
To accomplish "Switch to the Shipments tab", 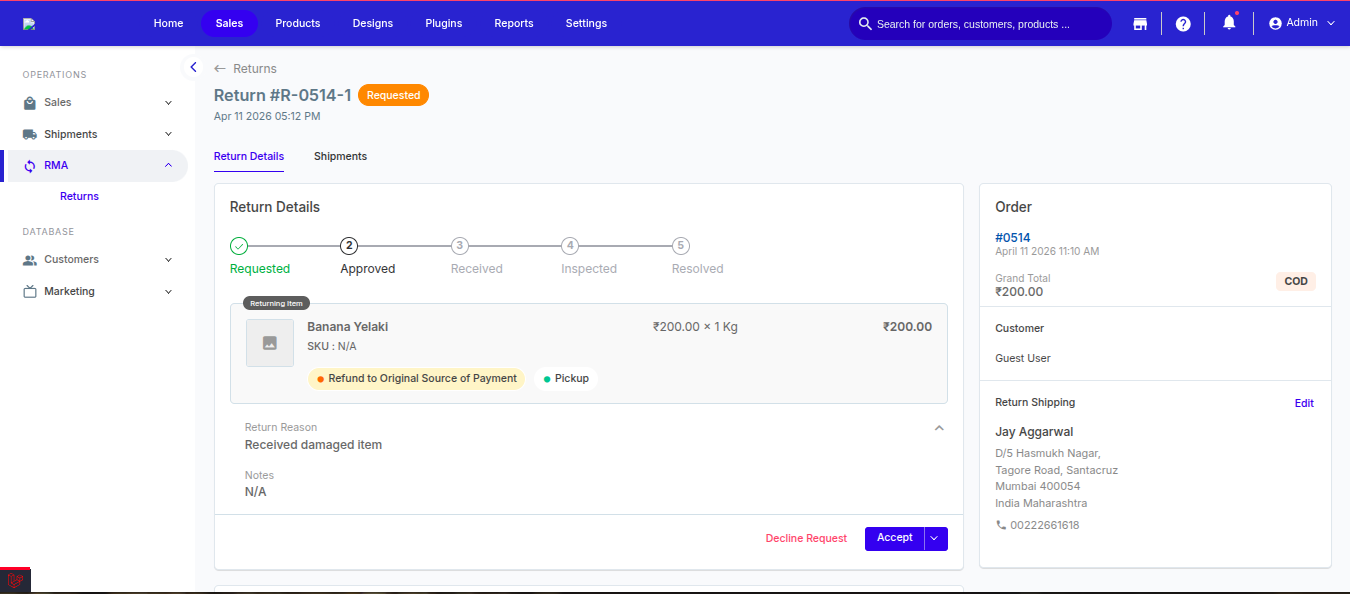I will pos(340,157).
